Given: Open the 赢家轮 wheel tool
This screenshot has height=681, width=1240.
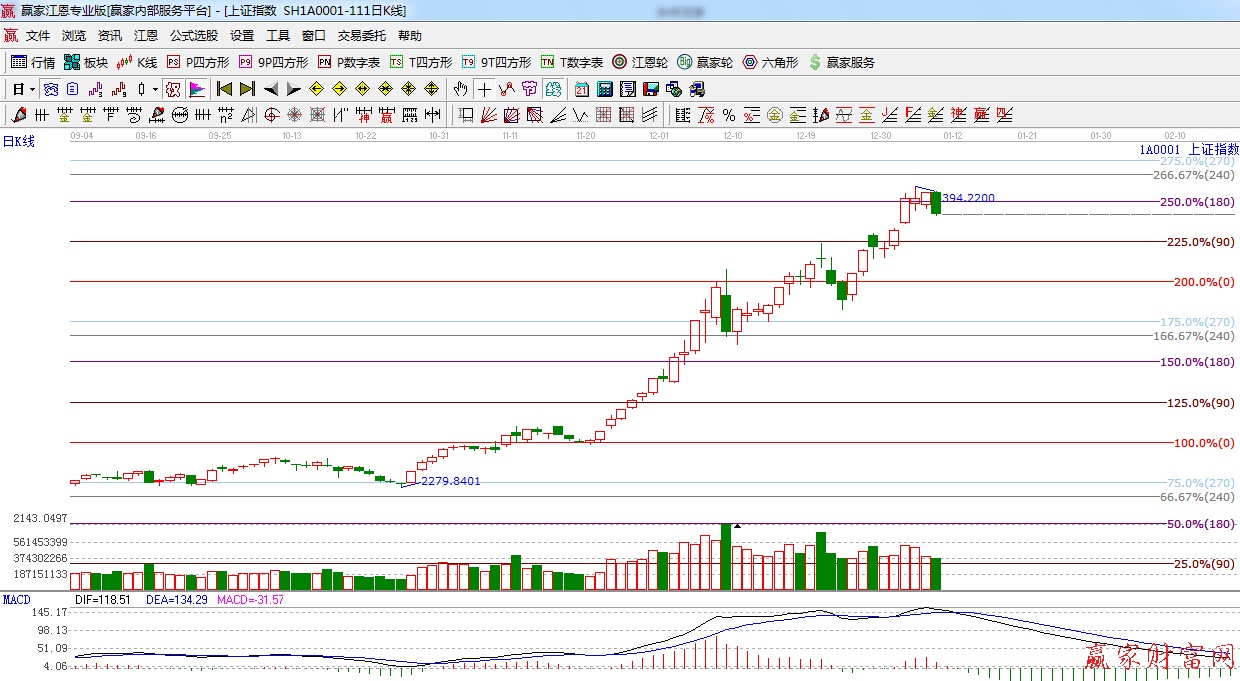Looking at the screenshot, I should click(704, 62).
